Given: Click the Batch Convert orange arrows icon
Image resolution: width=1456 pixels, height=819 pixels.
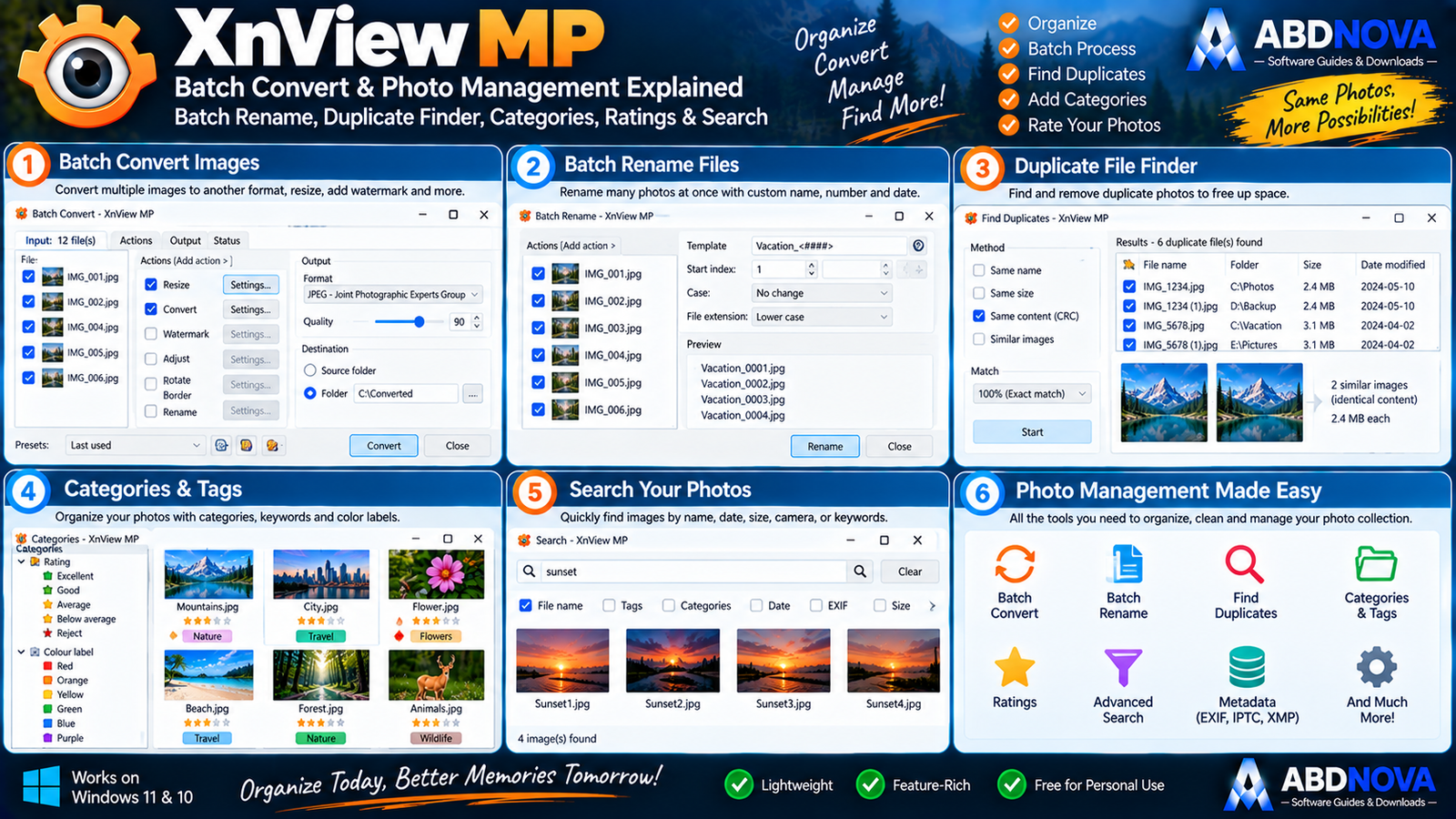Looking at the screenshot, I should (1014, 564).
